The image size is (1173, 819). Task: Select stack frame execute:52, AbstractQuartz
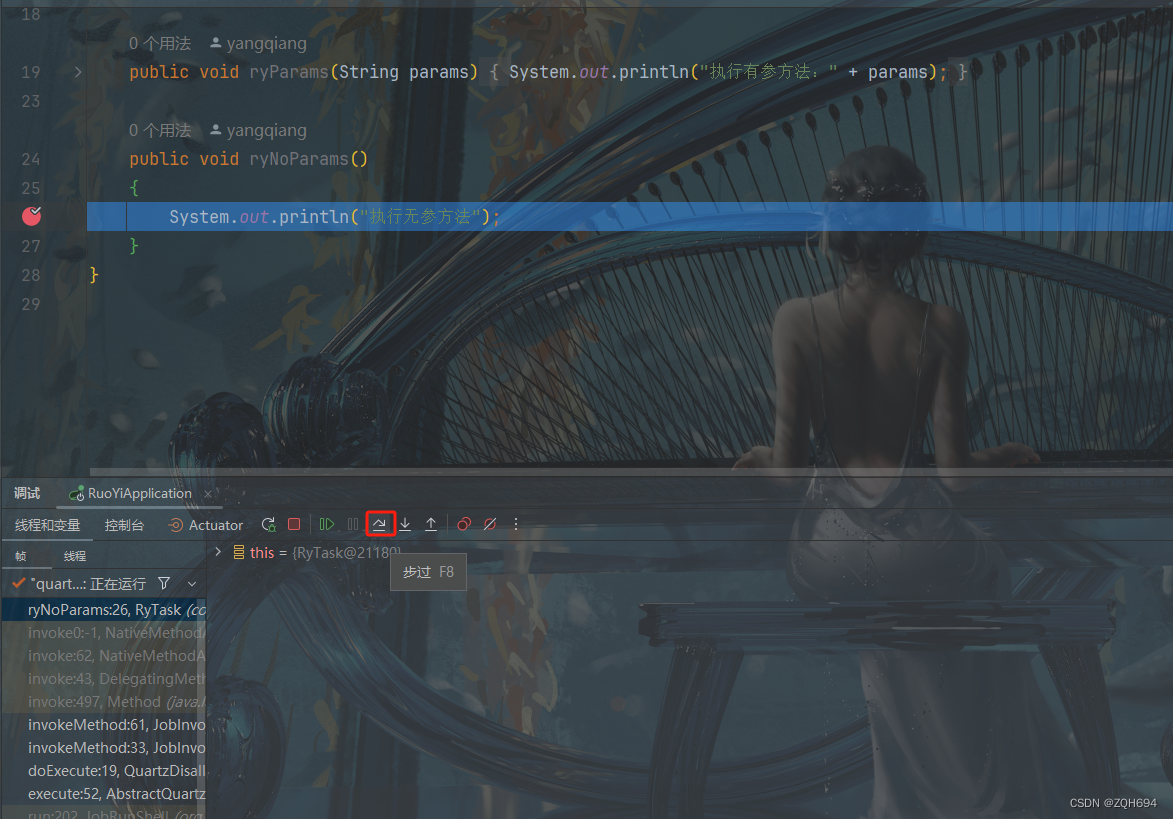(104, 794)
